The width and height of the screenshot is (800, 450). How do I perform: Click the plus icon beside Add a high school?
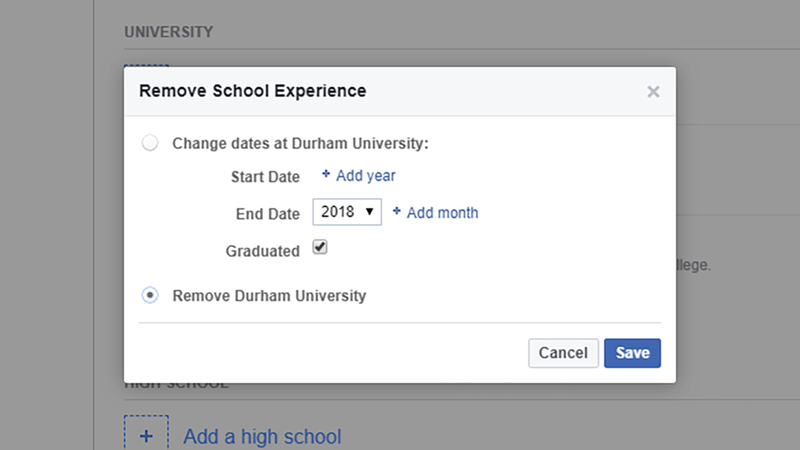point(146,436)
